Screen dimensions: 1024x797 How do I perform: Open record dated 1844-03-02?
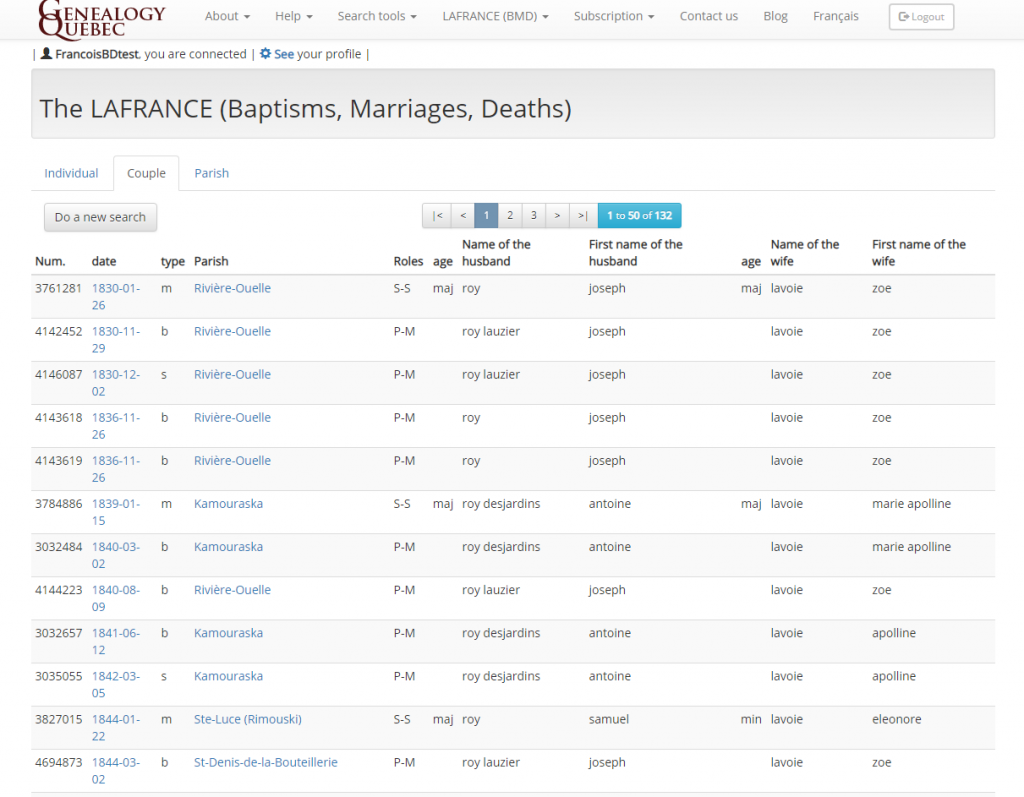(116, 771)
